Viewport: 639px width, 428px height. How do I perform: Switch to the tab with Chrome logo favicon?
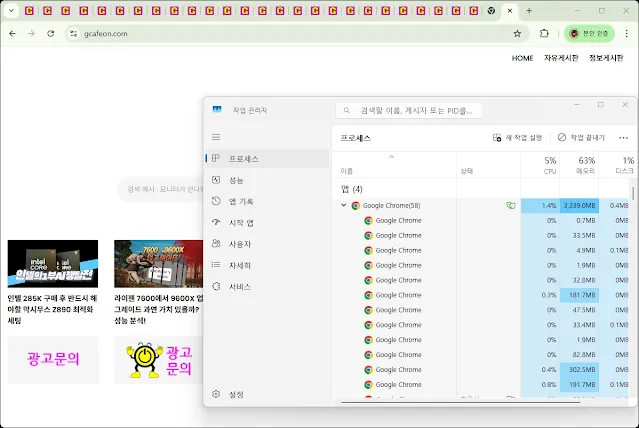coord(491,11)
